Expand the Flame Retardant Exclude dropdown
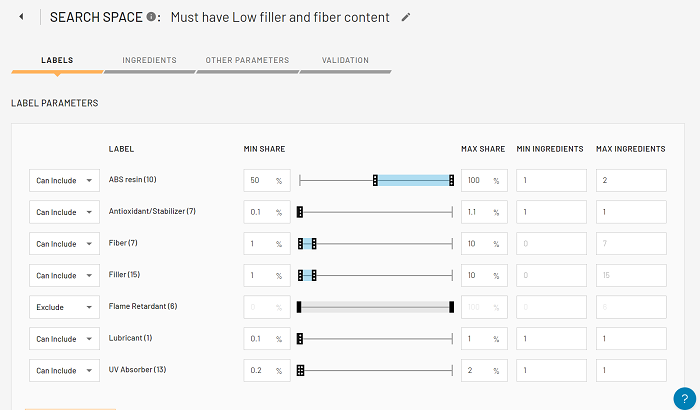This screenshot has height=410, width=700. (64, 307)
